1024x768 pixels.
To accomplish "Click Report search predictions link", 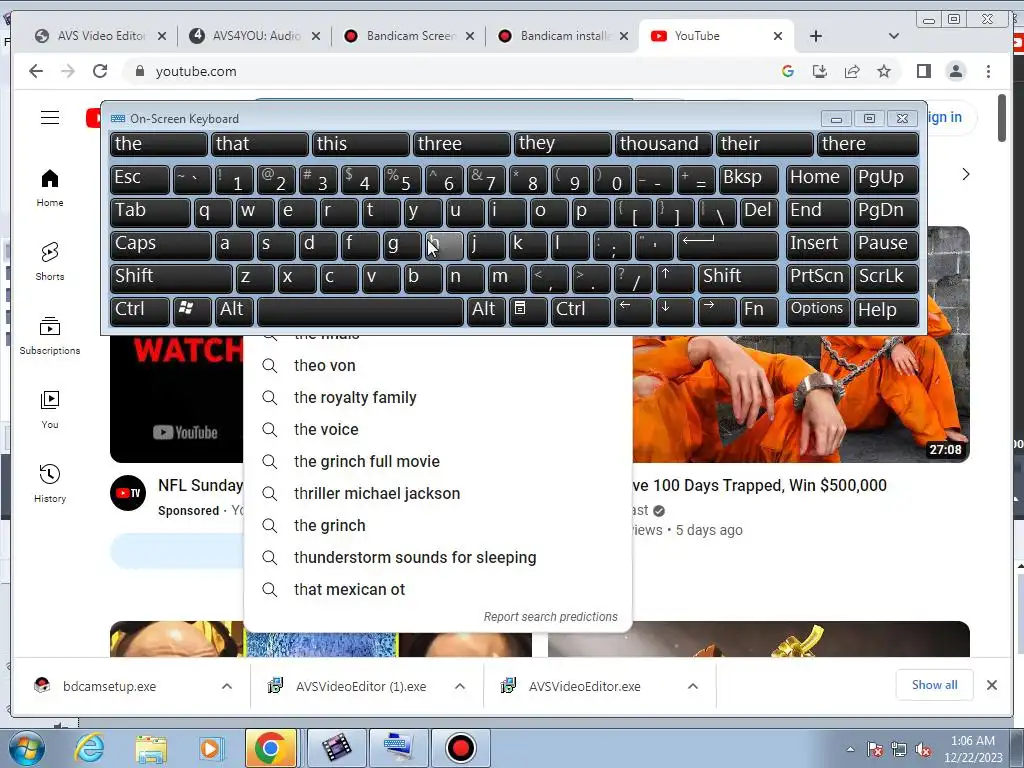I will [551, 616].
